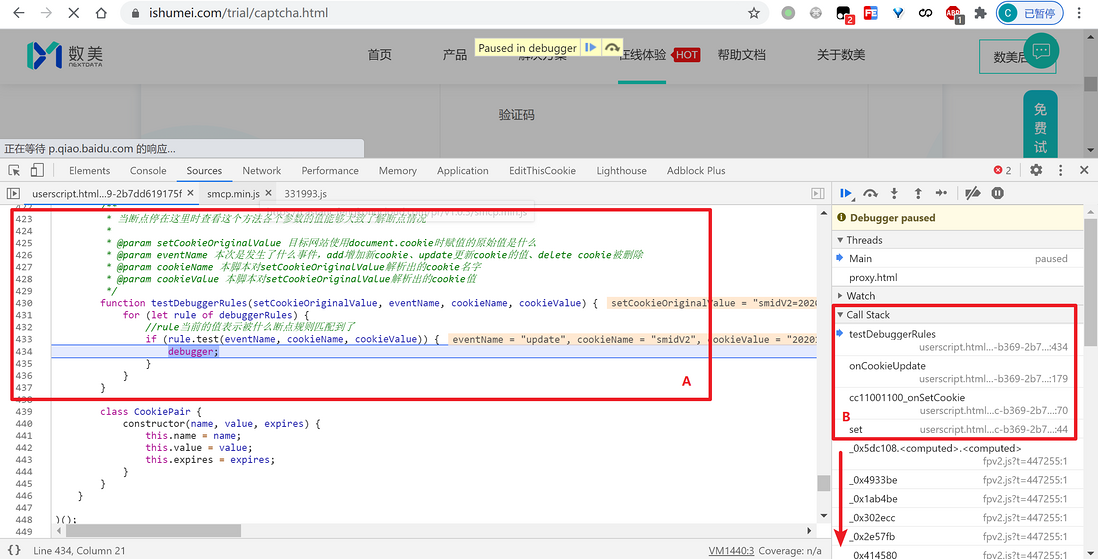Open DevTools settings gear
The width and height of the screenshot is (1098, 559).
coord(1036,170)
